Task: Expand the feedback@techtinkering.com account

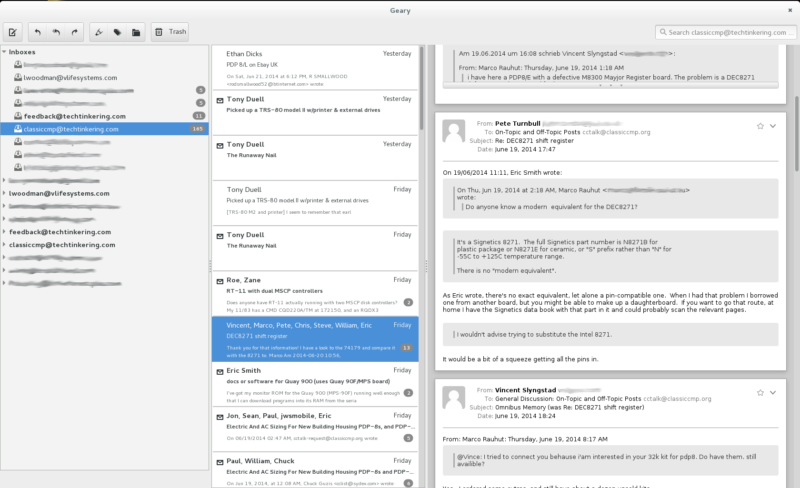Action: (x=4, y=232)
